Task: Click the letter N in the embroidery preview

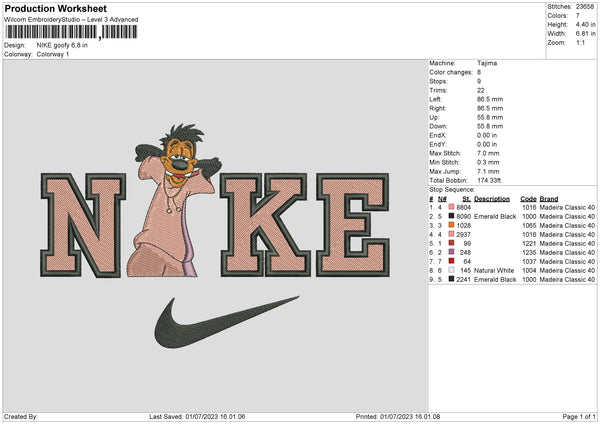Action: pos(83,225)
